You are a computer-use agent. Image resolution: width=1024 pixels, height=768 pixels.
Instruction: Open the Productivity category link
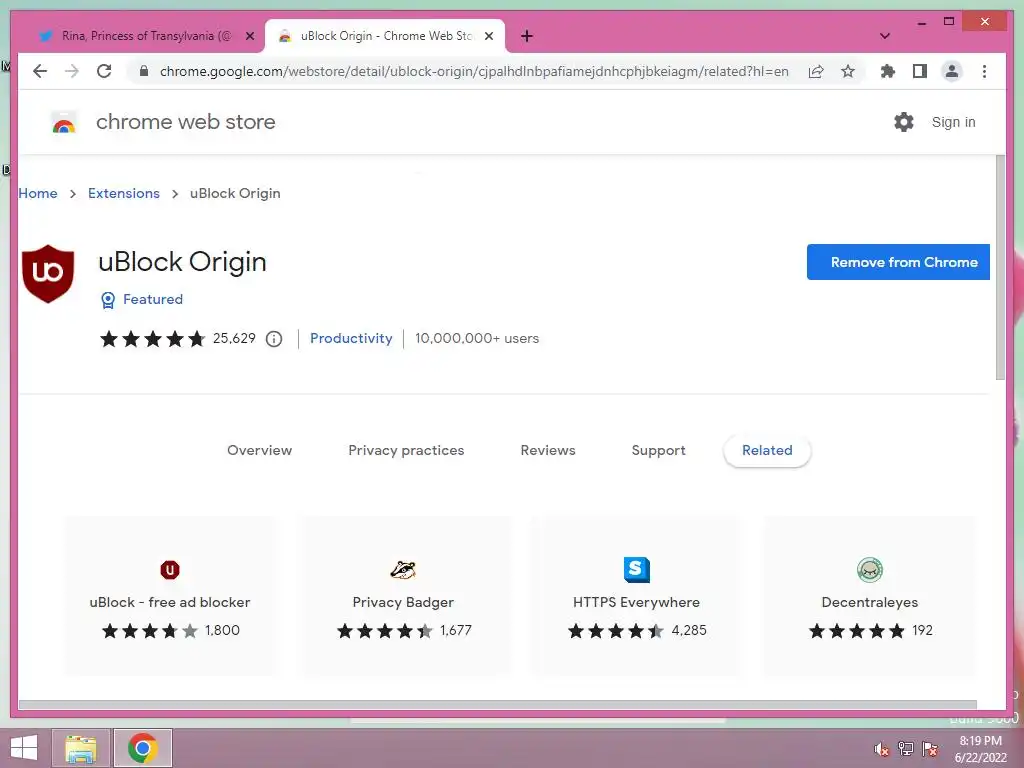click(351, 338)
